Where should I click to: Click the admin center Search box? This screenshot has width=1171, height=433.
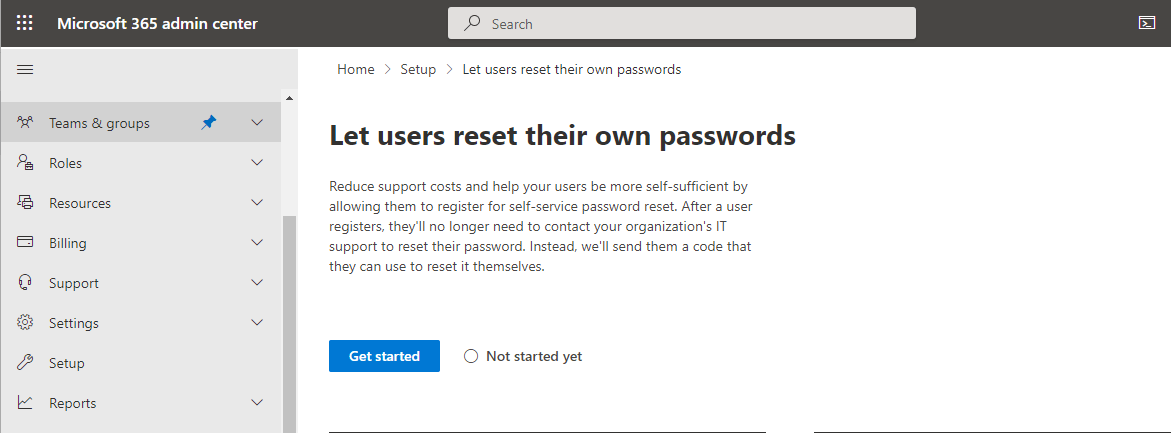click(682, 23)
